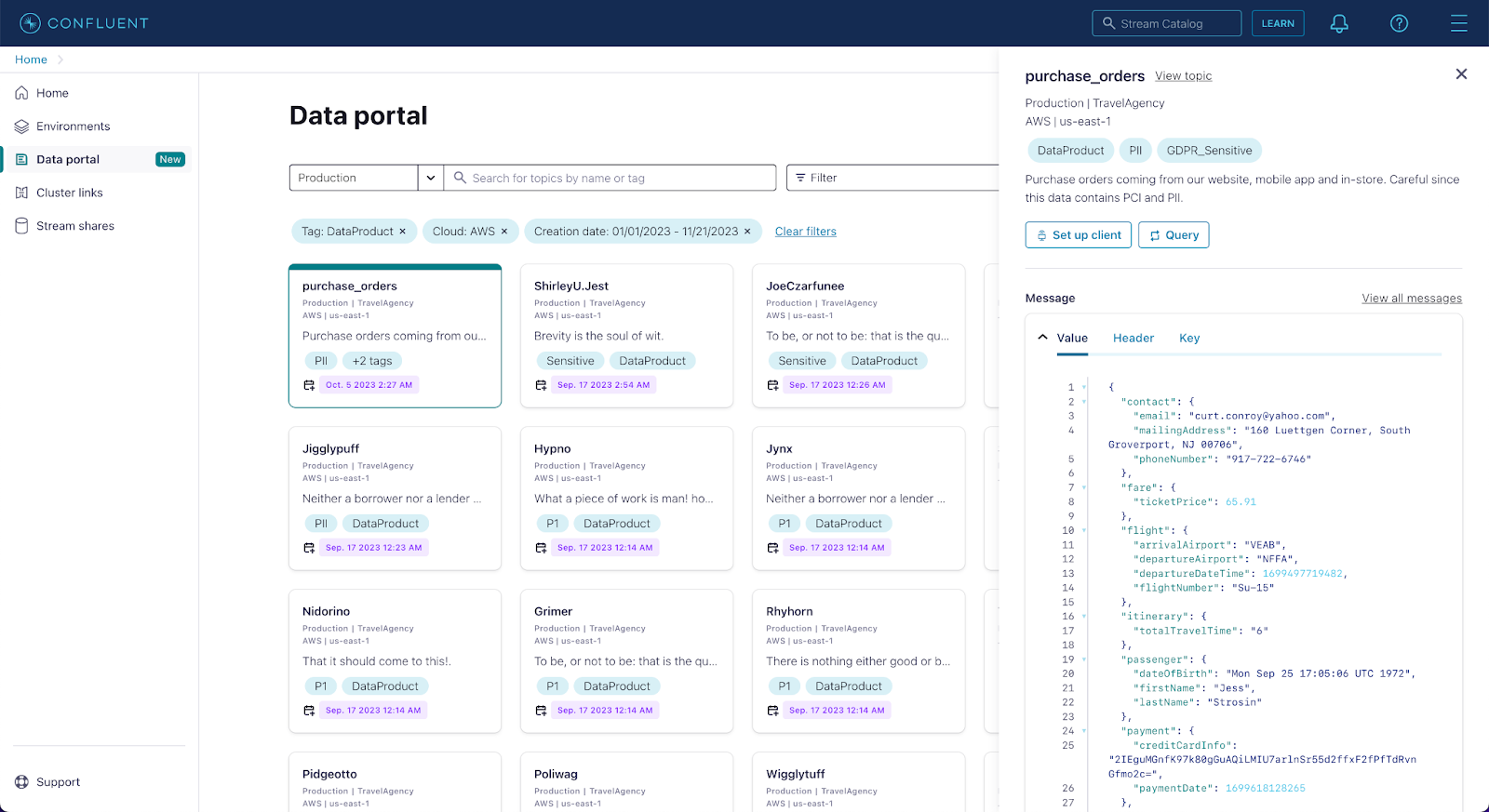Click the Query button icon

[1155, 235]
